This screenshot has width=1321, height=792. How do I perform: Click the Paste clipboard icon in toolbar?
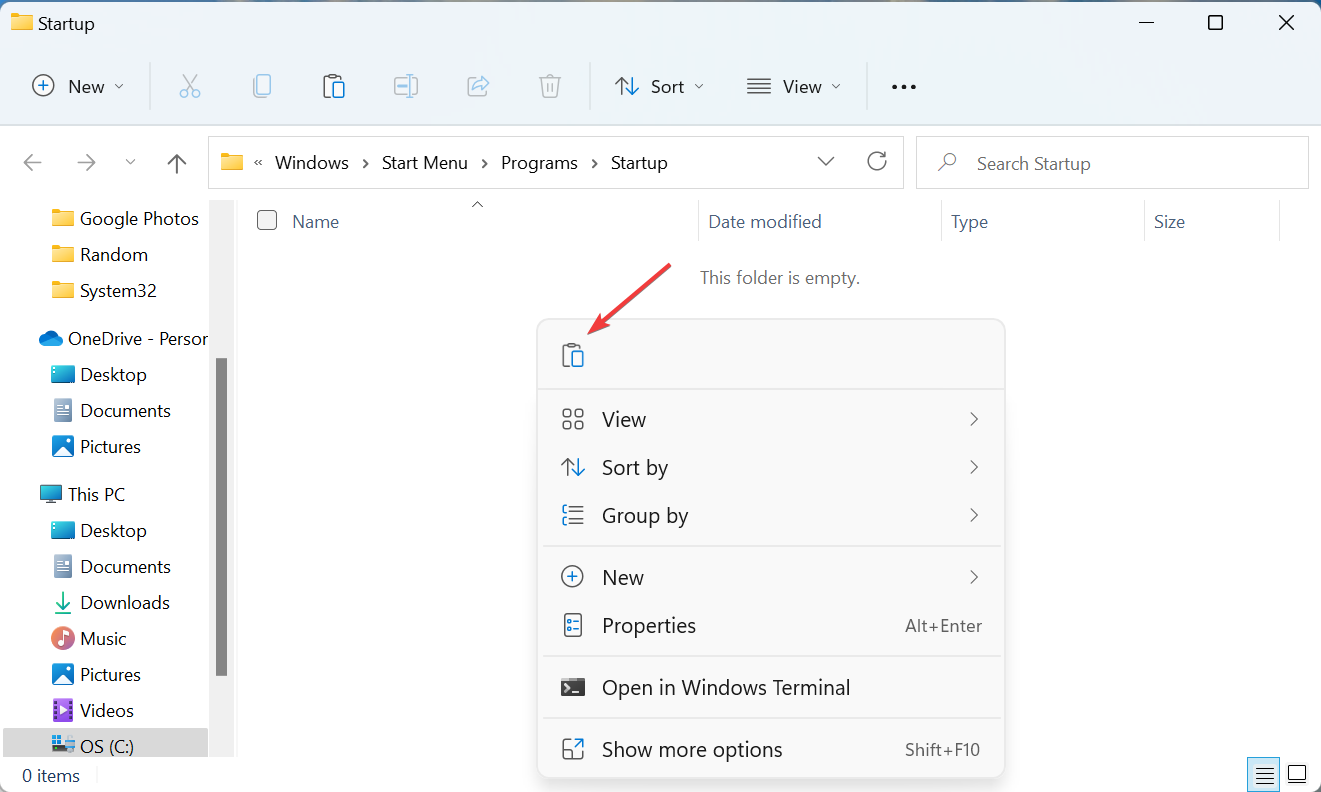click(x=334, y=86)
